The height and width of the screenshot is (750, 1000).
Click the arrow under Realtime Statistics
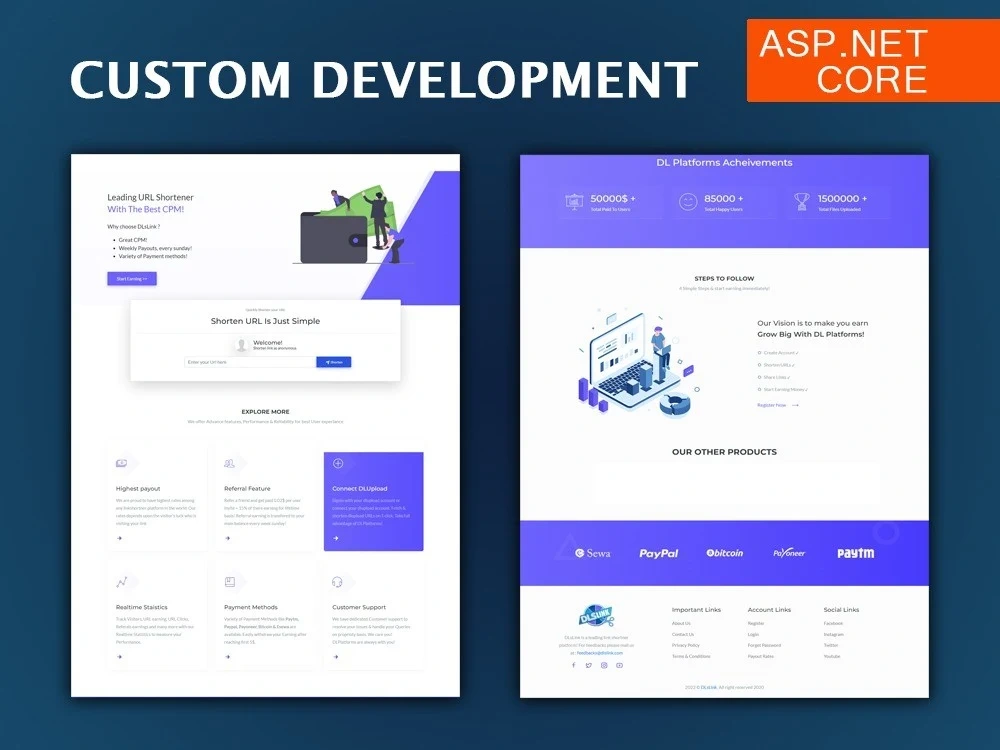119,657
